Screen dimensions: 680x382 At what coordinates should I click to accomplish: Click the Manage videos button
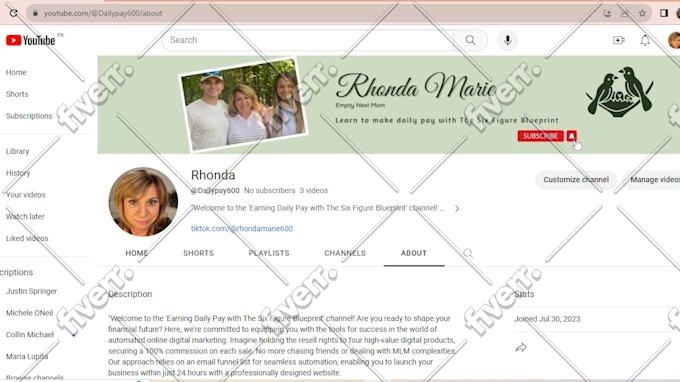click(x=651, y=180)
